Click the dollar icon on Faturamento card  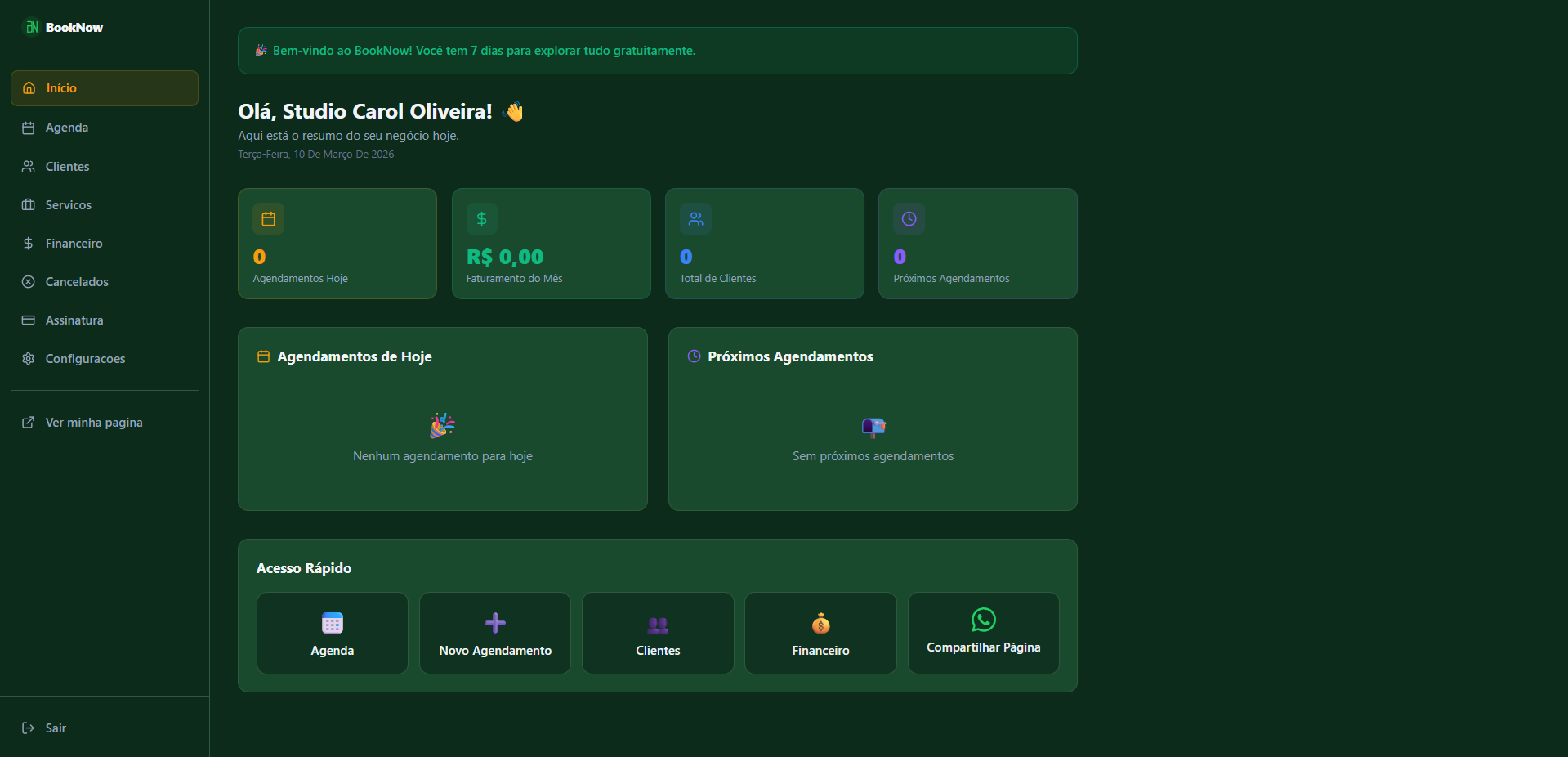click(x=482, y=219)
